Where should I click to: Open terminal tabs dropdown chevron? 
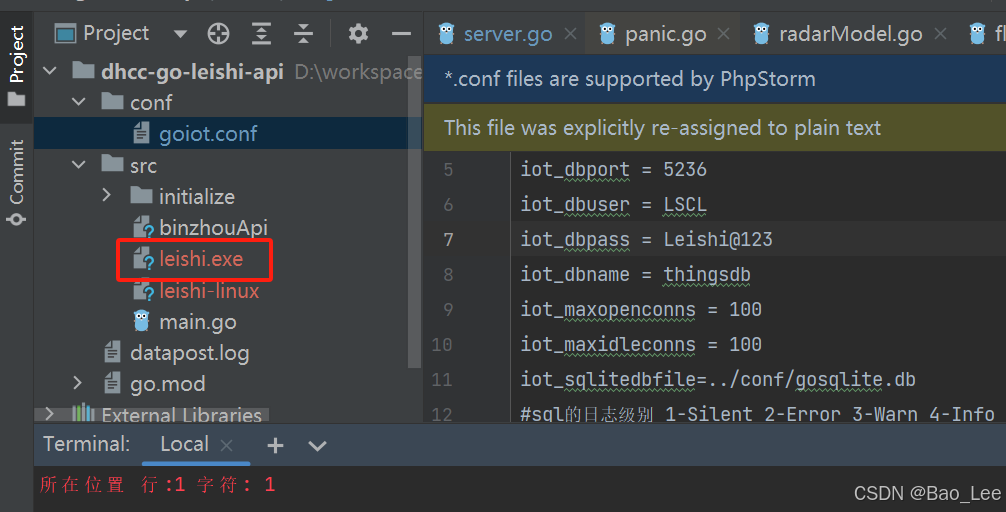[x=318, y=445]
